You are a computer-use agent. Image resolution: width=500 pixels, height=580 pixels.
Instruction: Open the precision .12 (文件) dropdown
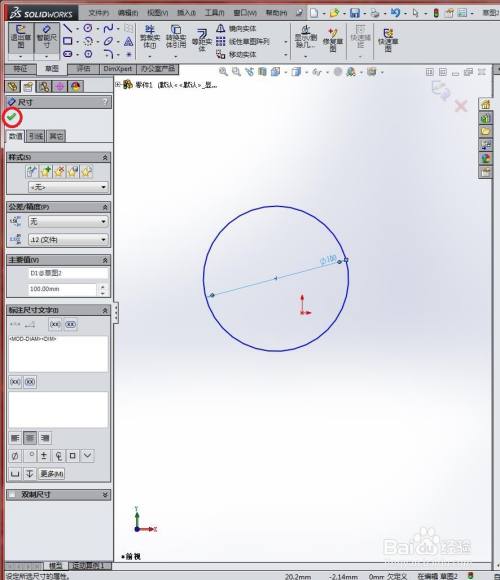[x=68, y=240]
